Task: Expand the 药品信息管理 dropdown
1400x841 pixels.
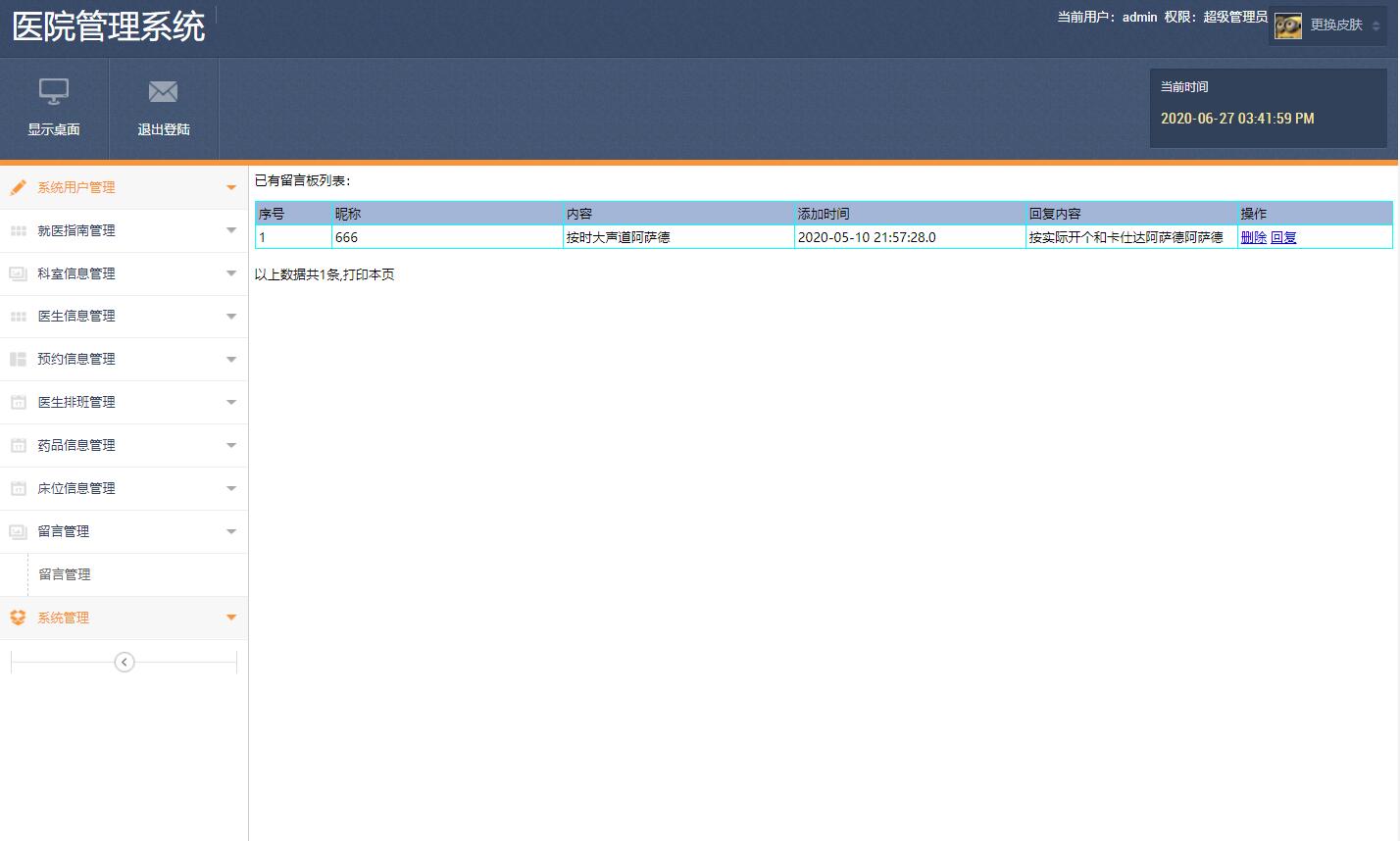Action: click(231, 445)
